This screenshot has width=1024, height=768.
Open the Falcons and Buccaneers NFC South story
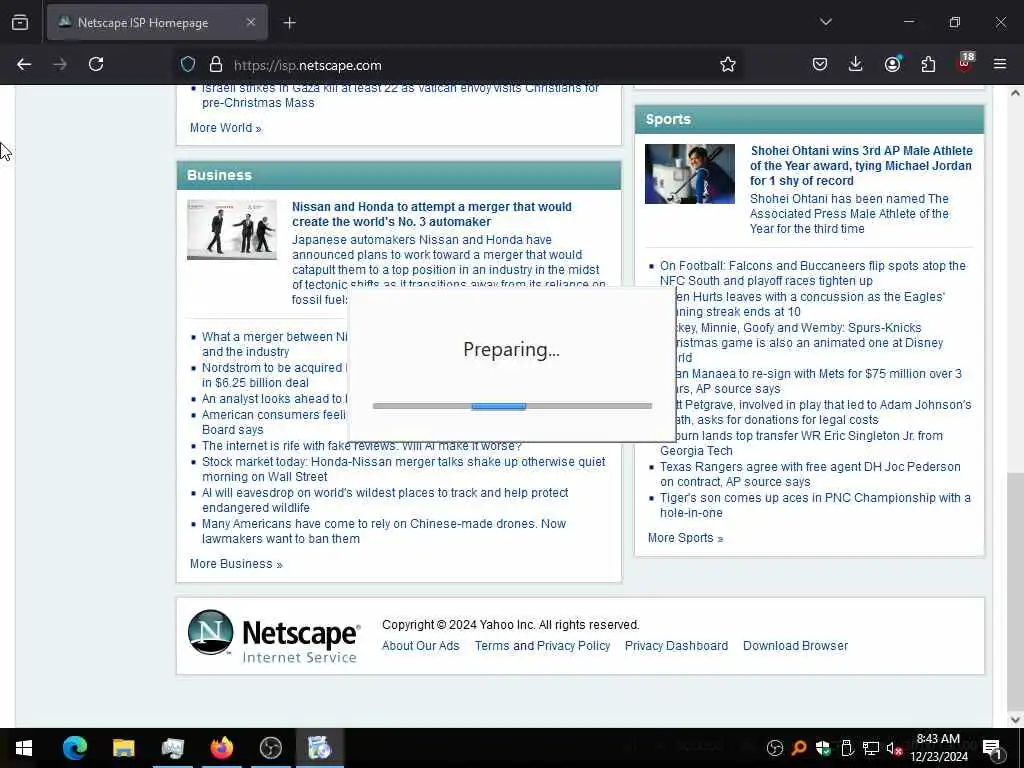pyautogui.click(x=812, y=273)
